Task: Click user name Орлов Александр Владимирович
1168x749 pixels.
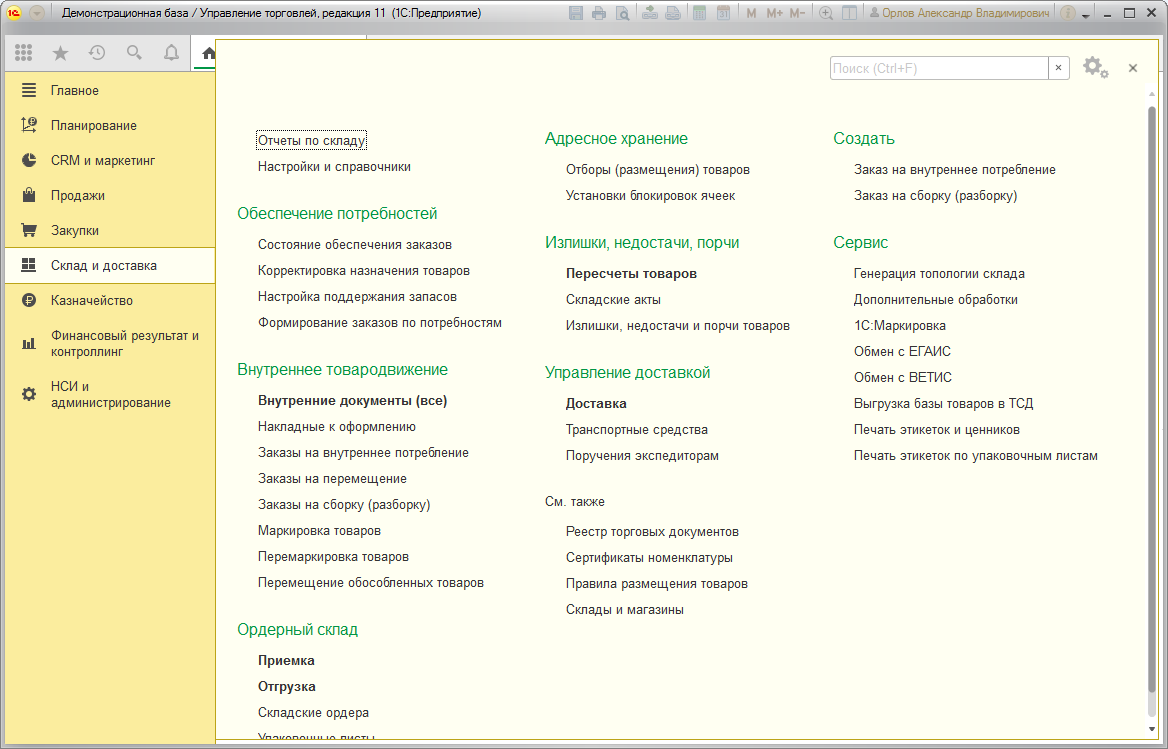Action: coord(959,13)
